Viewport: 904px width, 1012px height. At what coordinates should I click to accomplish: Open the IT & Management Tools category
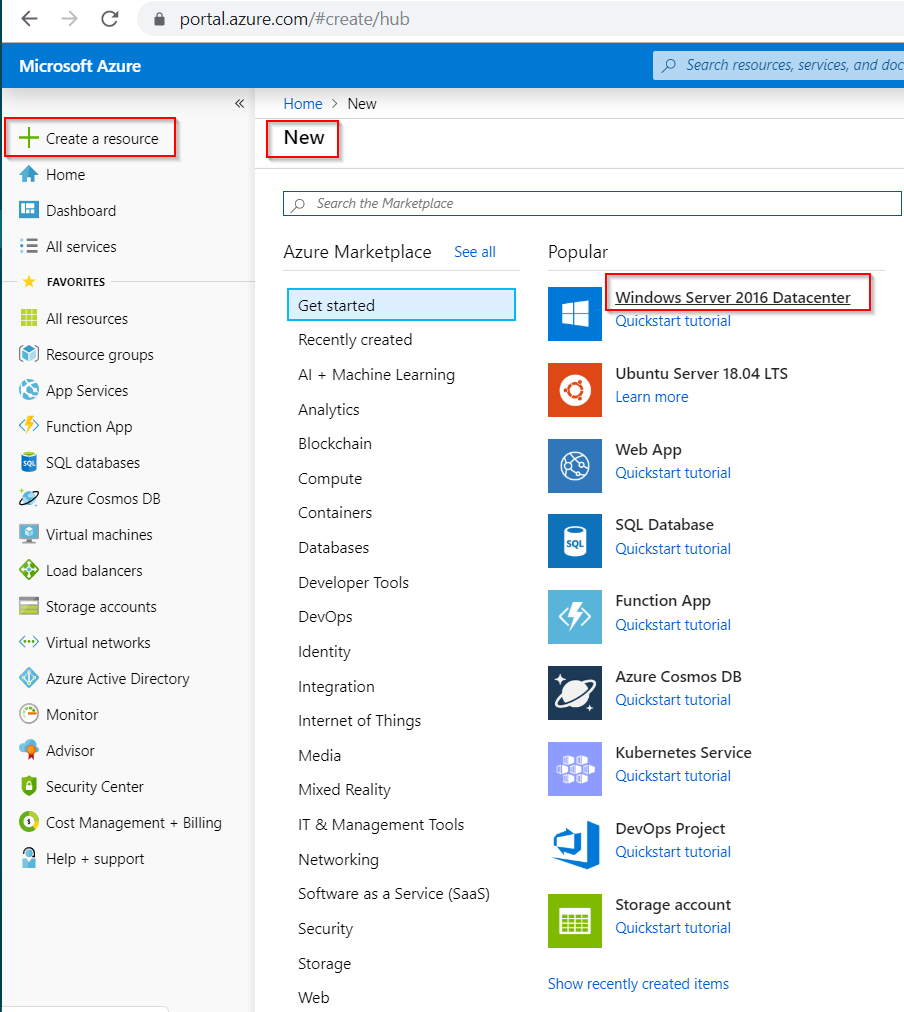coord(381,825)
